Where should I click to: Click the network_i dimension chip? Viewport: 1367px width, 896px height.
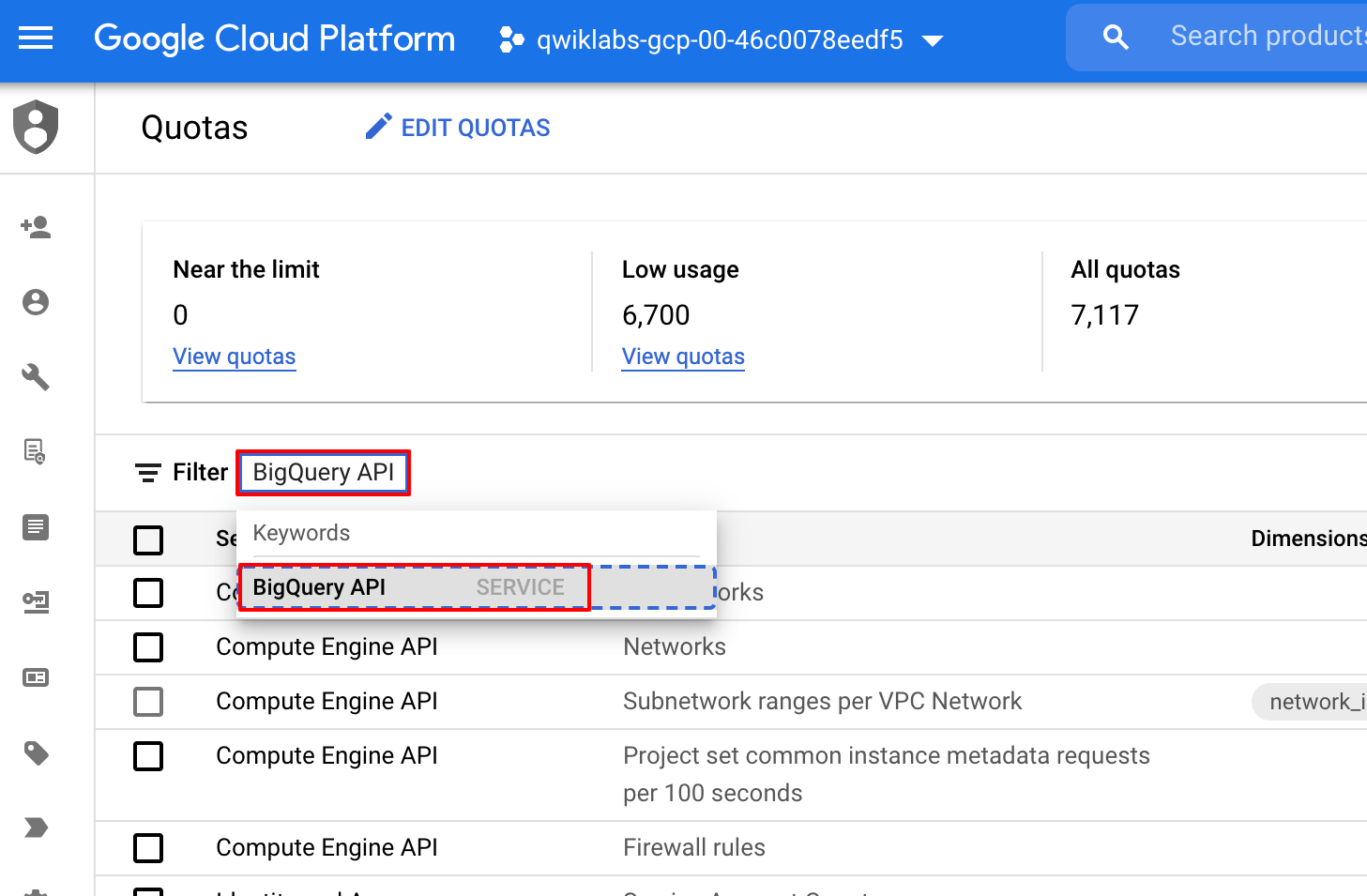click(1310, 702)
